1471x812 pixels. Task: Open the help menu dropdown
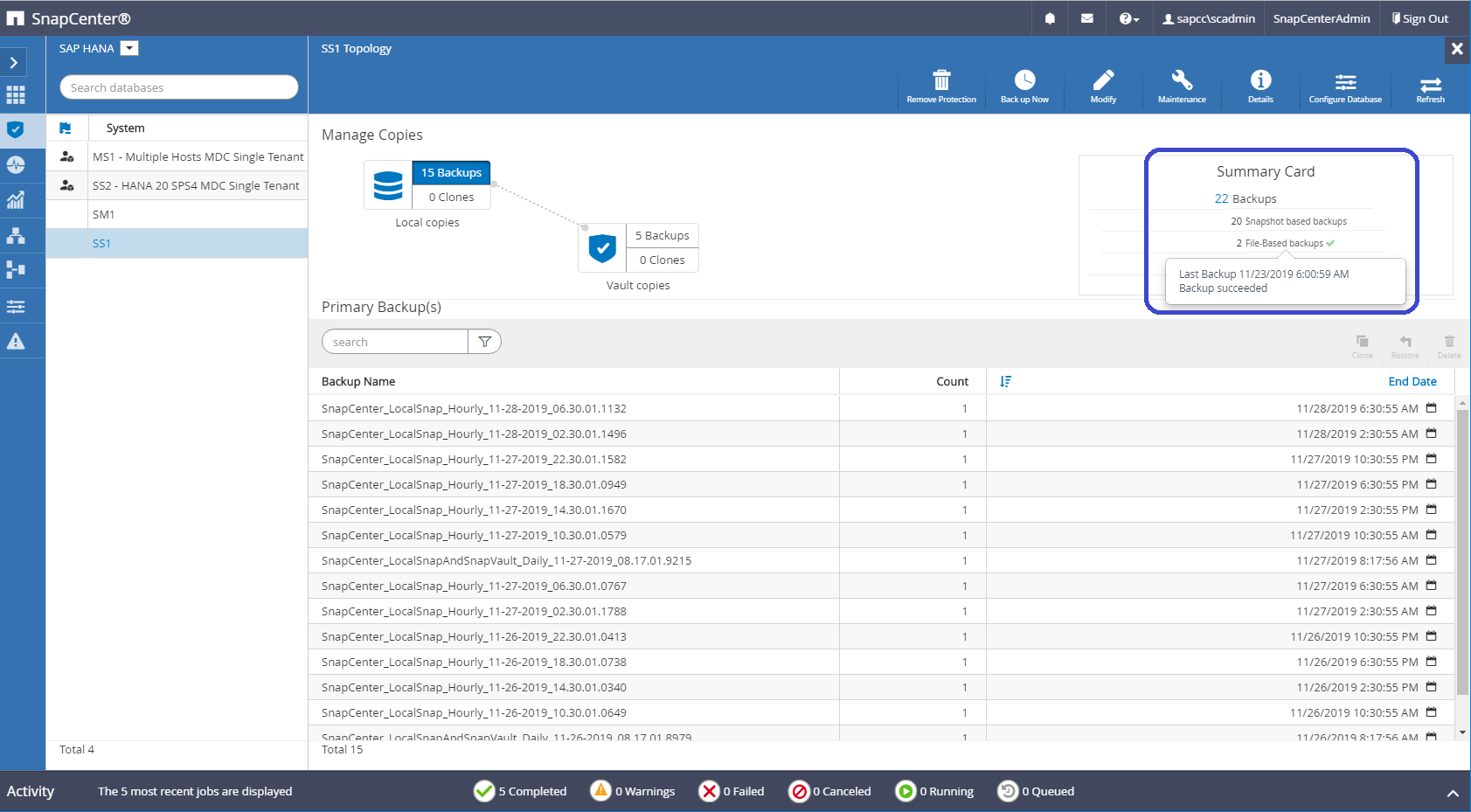[1128, 18]
